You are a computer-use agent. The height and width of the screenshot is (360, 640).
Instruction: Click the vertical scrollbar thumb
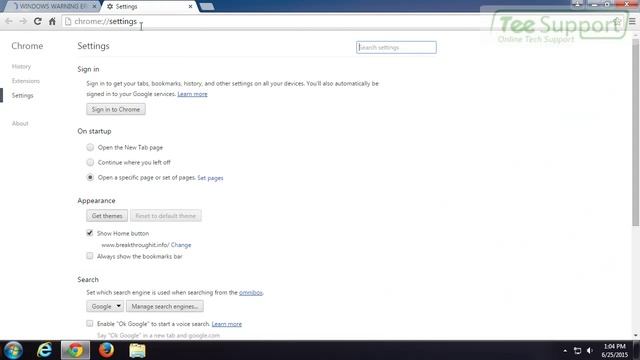click(636, 133)
